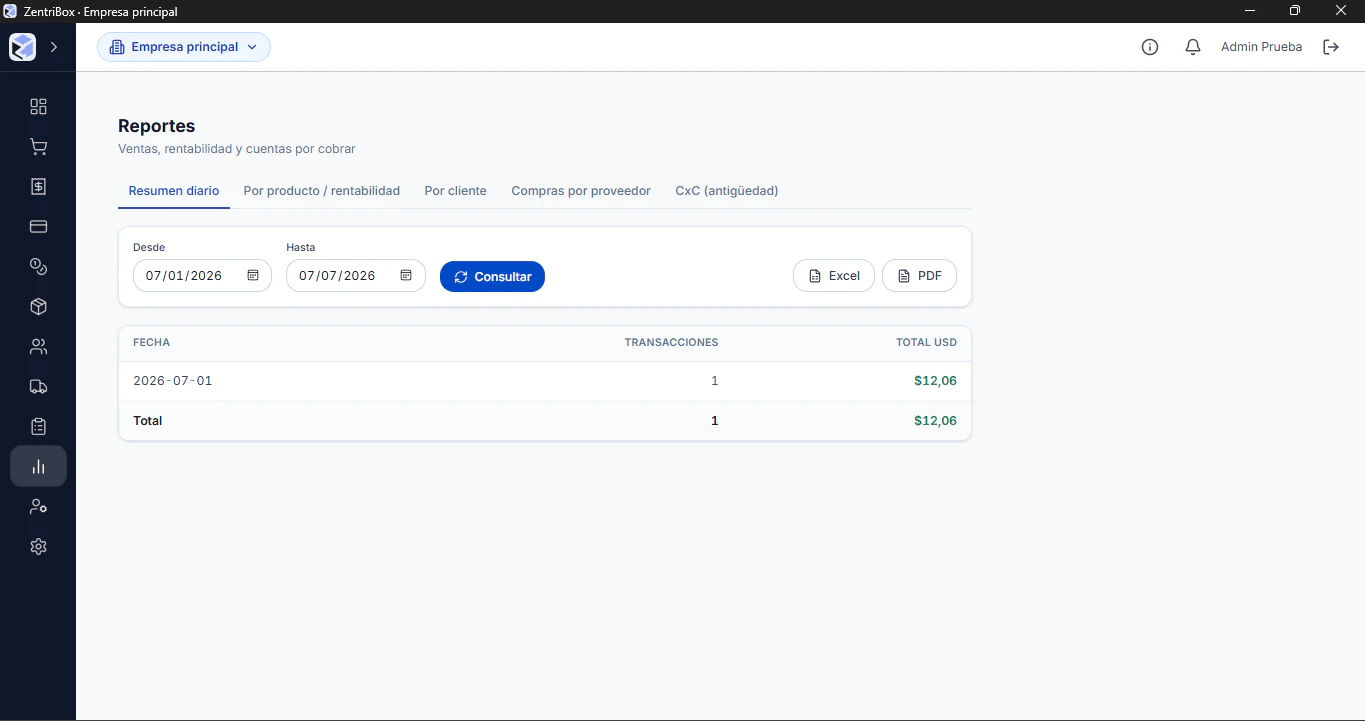Open the credit card payments icon
Screen dimensions: 1365x721
[x=38, y=227]
